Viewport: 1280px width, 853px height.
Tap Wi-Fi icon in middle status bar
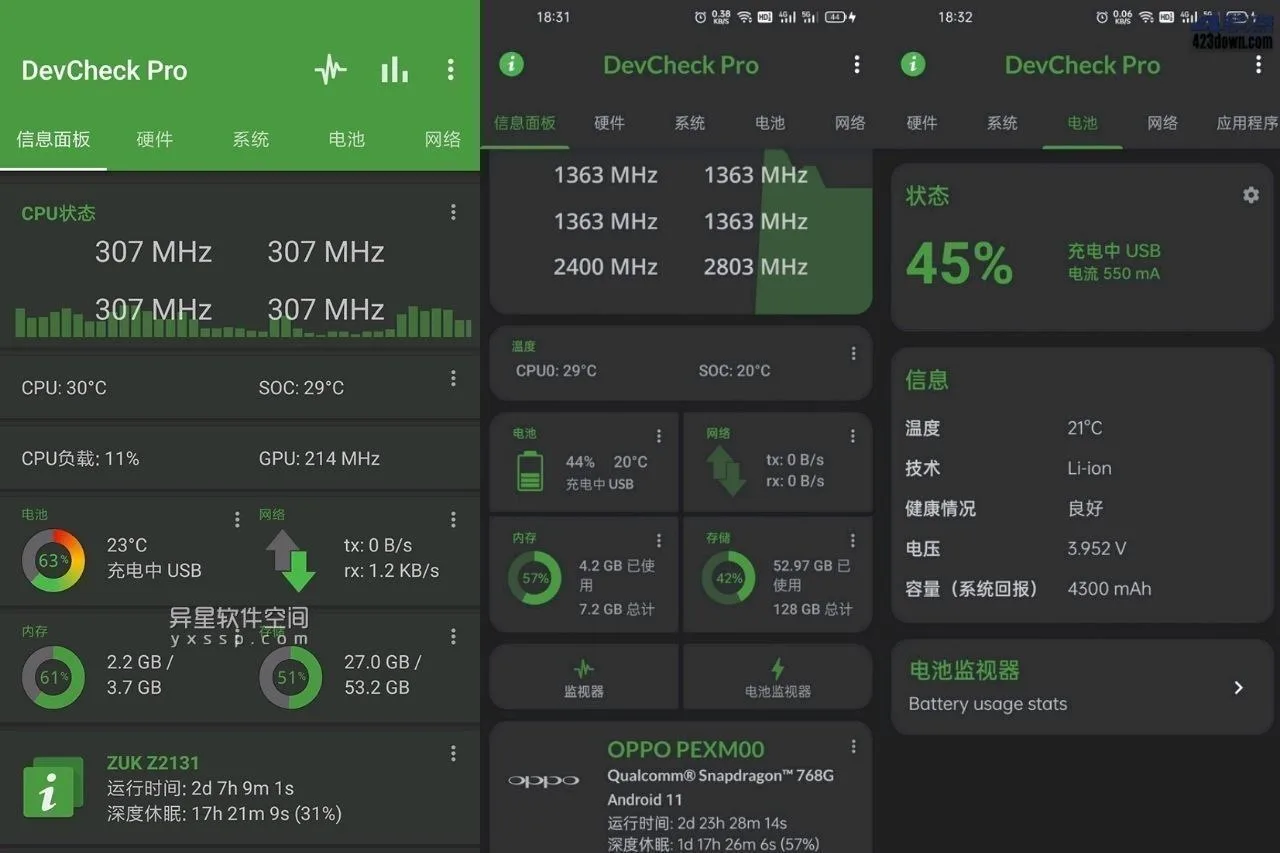[x=744, y=17]
